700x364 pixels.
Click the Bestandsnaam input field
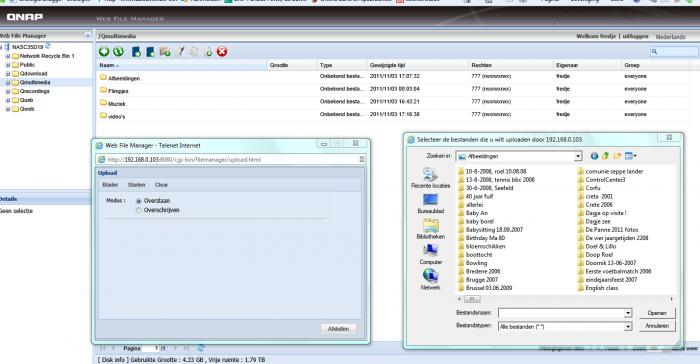[x=561, y=313]
